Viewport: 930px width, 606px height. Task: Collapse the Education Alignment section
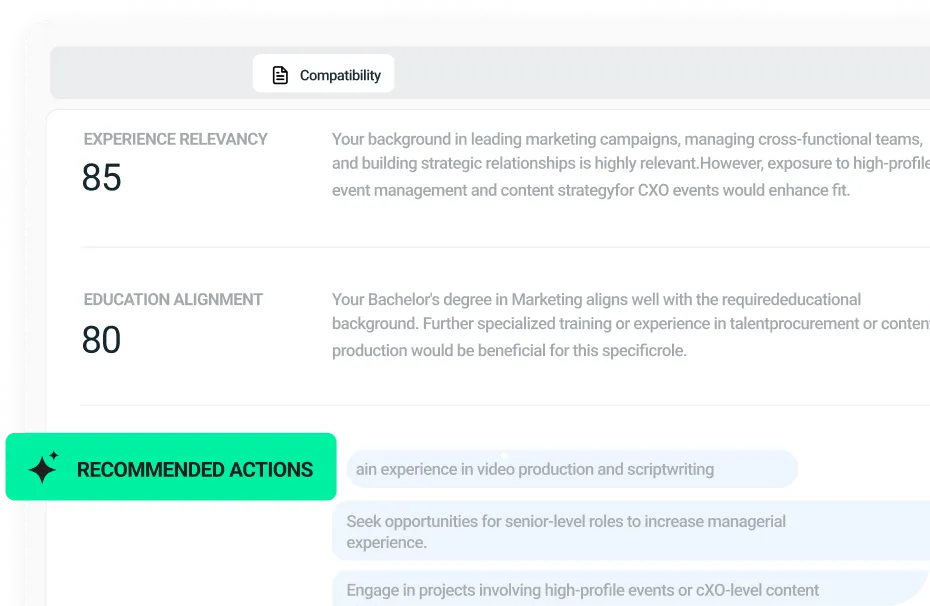(x=173, y=299)
